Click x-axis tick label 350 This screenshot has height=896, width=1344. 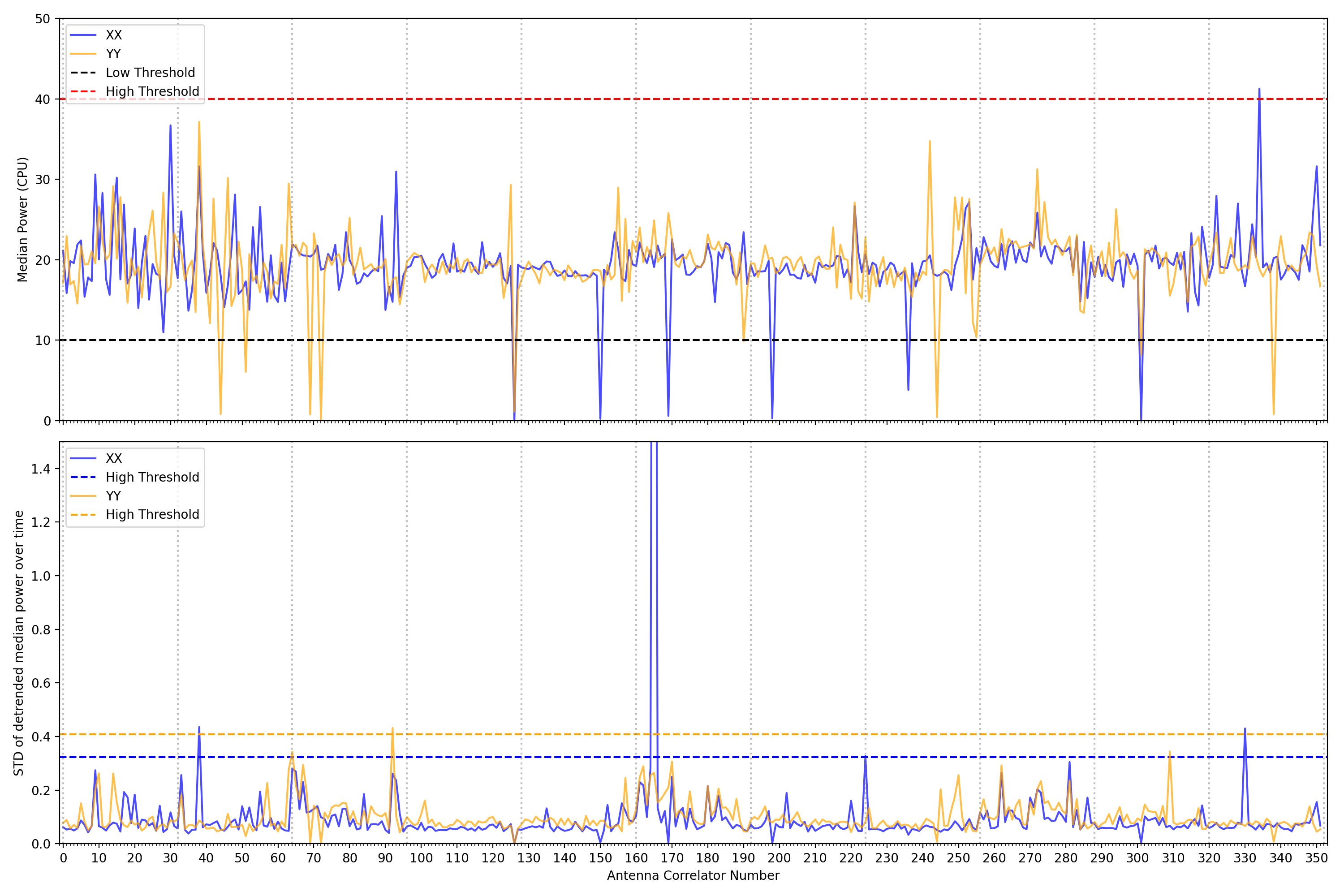pyautogui.click(x=1317, y=858)
